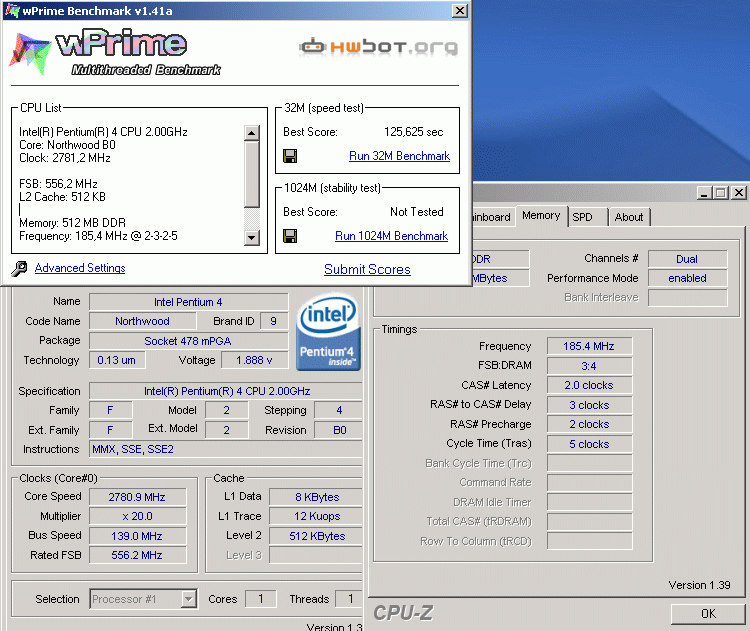Click the Rated FSB 556.2 MHz field

(137, 555)
